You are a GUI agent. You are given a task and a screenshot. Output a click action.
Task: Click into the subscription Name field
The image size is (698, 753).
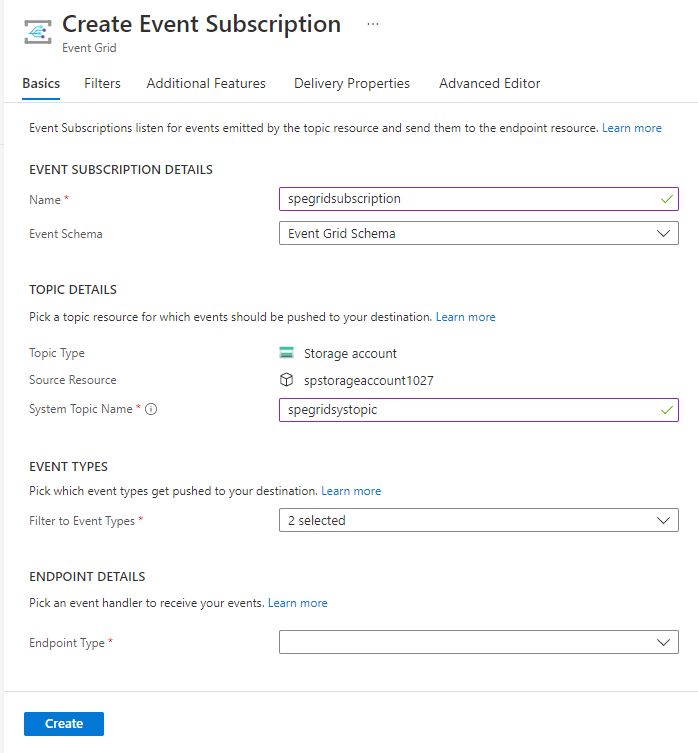[x=465, y=199]
